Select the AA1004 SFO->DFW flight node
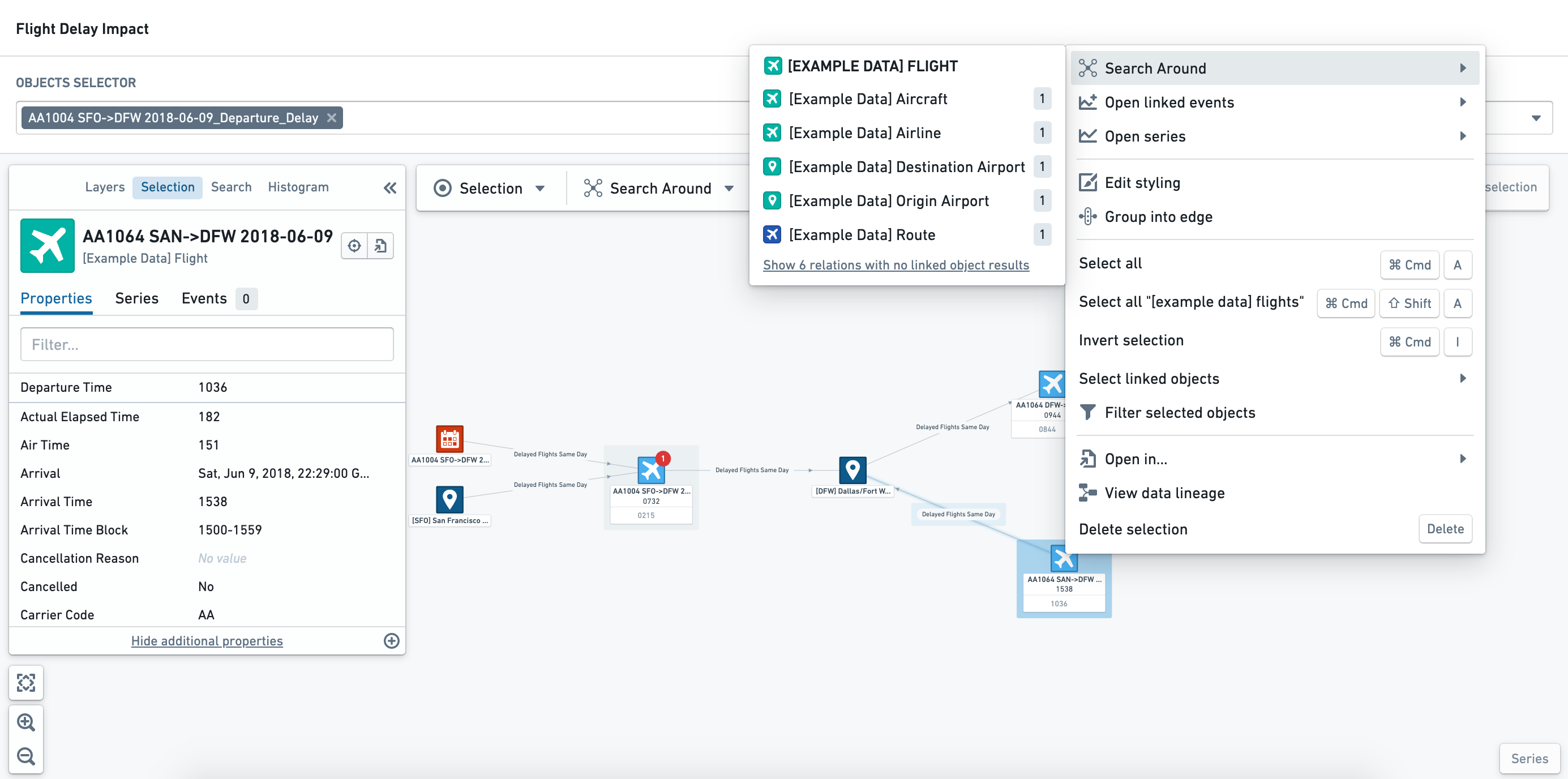The image size is (1568, 779). 651,470
